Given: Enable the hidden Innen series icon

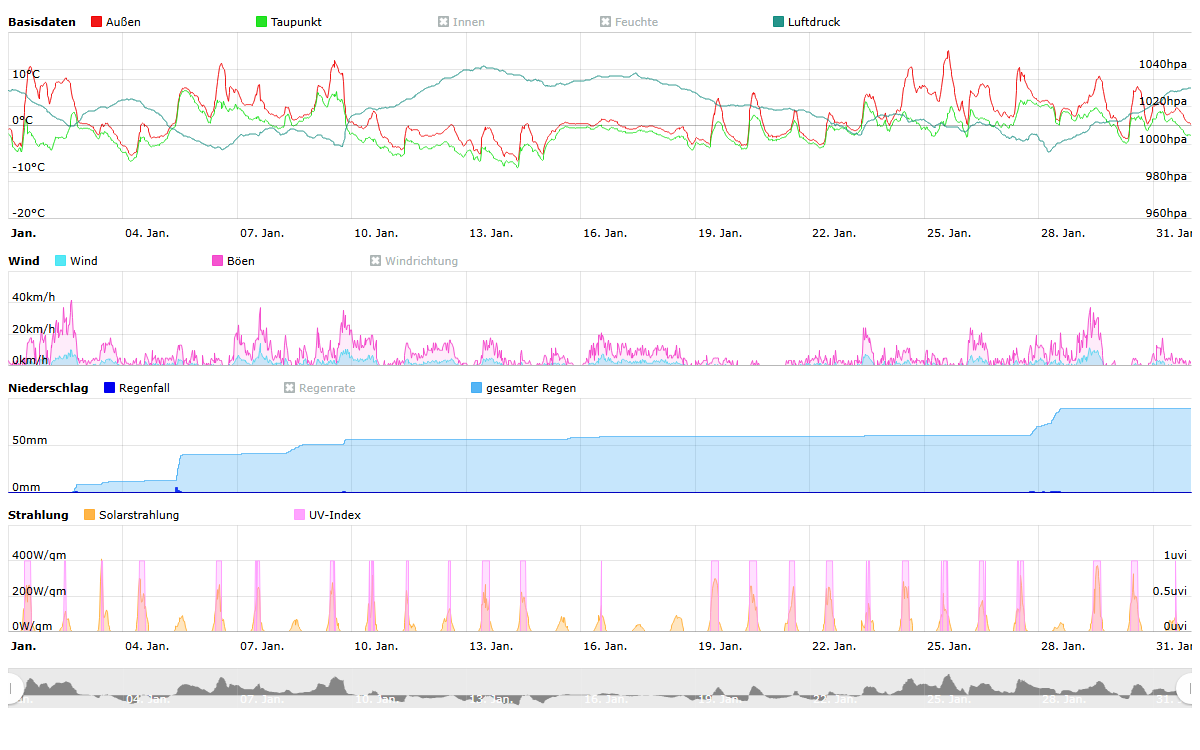Looking at the screenshot, I should [444, 22].
